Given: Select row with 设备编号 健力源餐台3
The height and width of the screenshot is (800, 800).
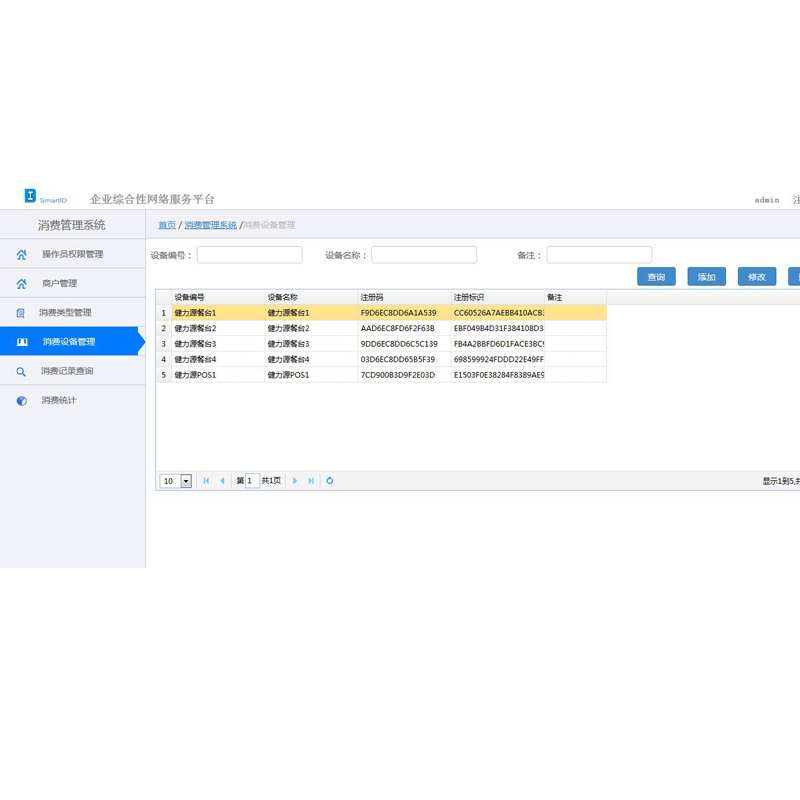Looking at the screenshot, I should coord(381,344).
